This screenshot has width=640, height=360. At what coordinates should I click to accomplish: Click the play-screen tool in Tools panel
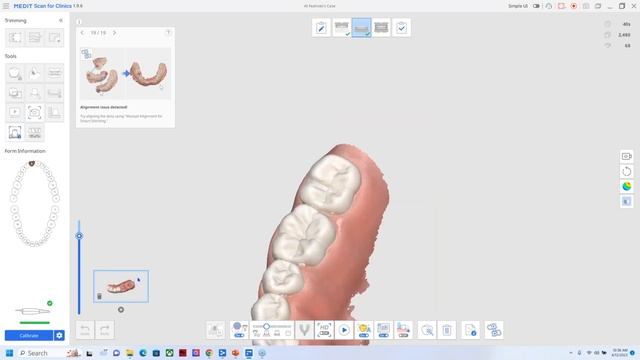15,112
